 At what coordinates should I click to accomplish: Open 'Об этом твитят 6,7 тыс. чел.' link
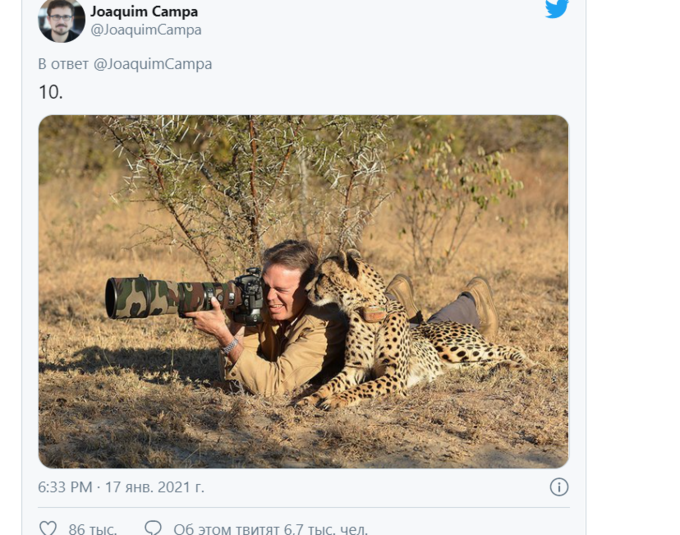pyautogui.click(x=270, y=528)
